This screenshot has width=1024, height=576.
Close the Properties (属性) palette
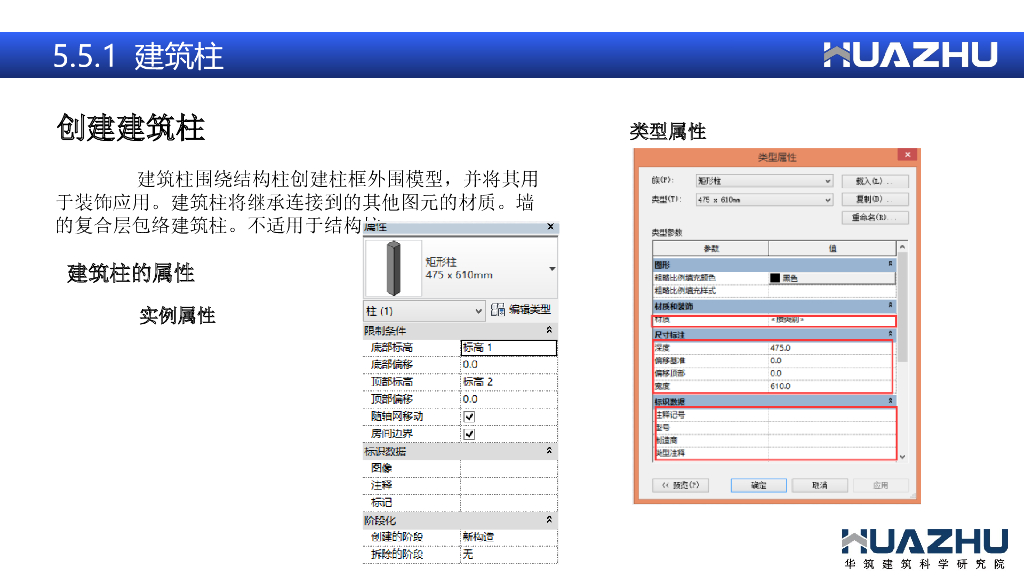click(550, 228)
